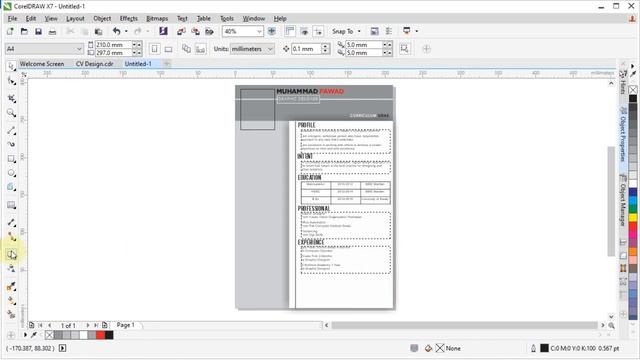Select the Polygon tool
640x360 pixels.
[x=11, y=187]
